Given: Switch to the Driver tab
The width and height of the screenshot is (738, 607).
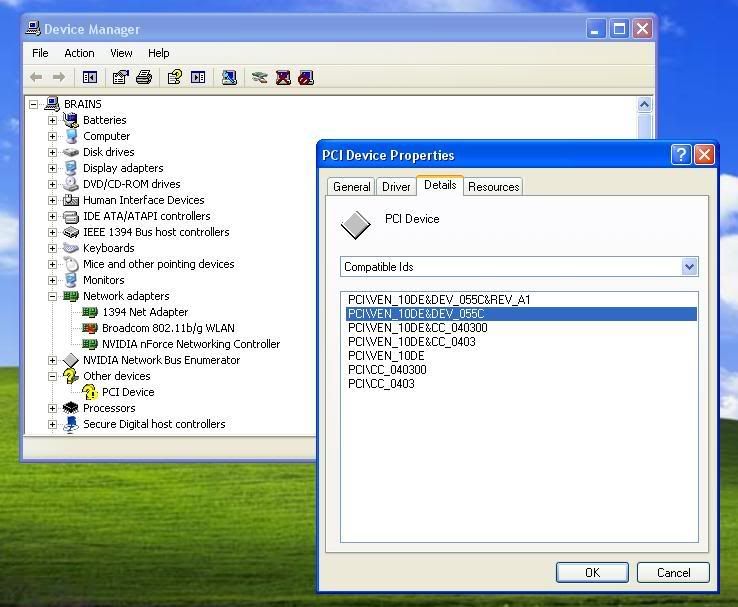Looking at the screenshot, I should [x=396, y=187].
